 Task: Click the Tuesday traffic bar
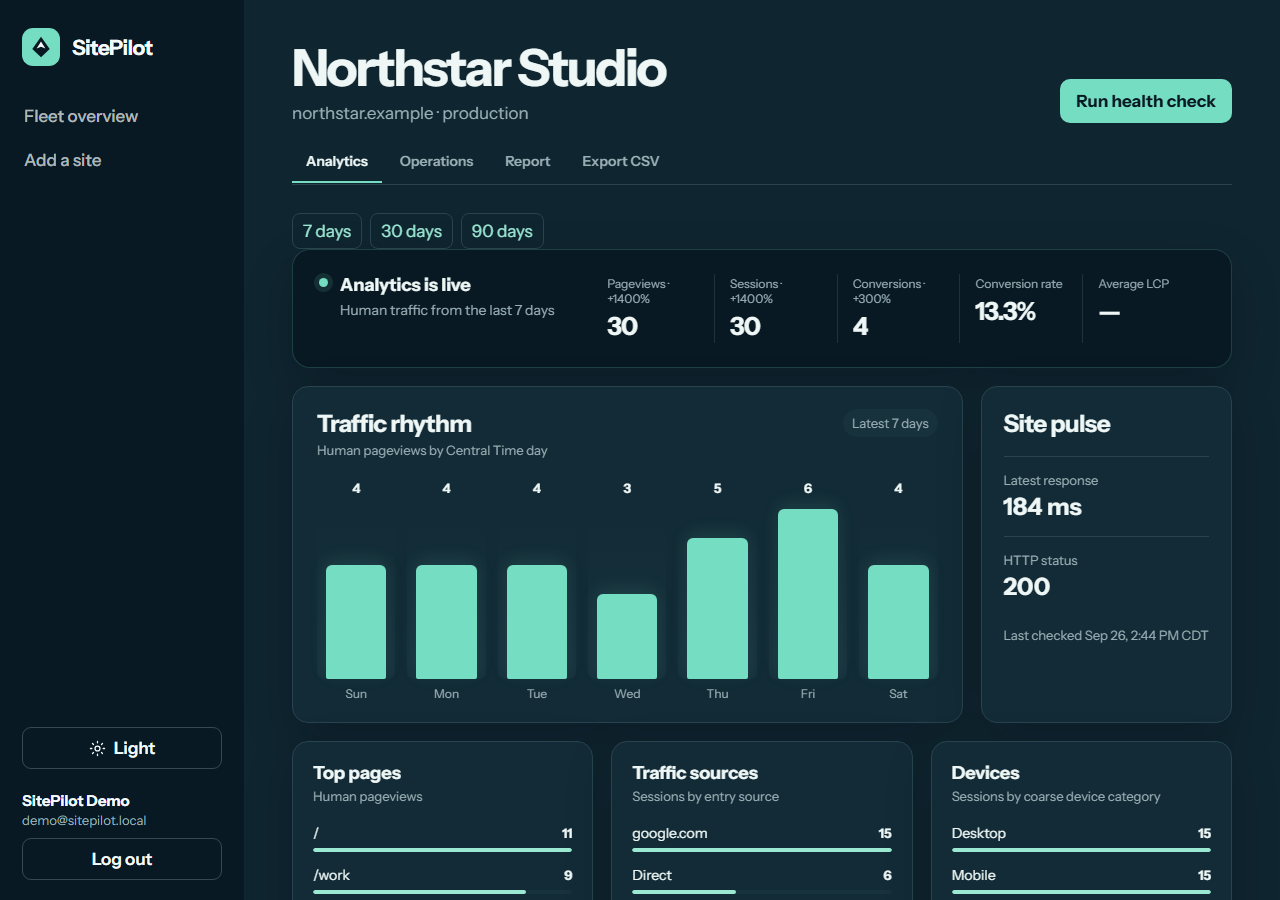(537, 622)
